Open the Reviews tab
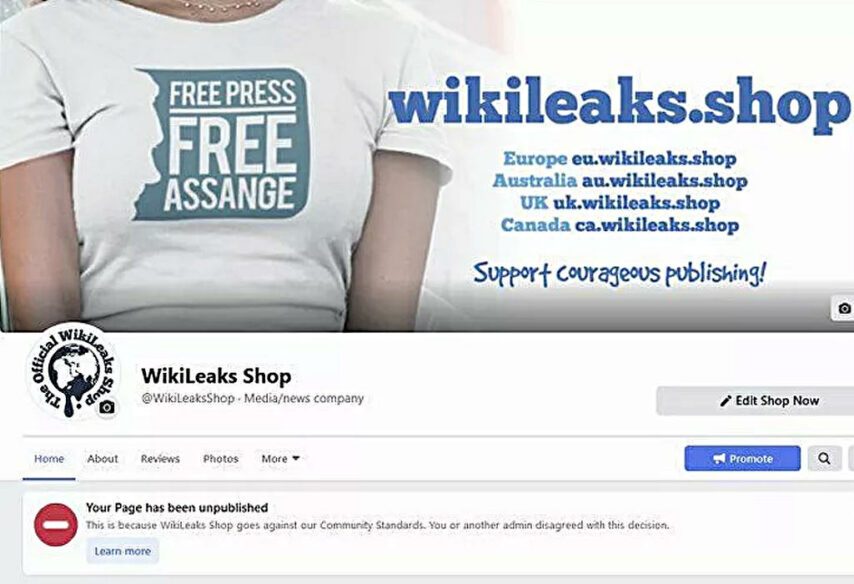This screenshot has height=584, width=854. tap(160, 459)
